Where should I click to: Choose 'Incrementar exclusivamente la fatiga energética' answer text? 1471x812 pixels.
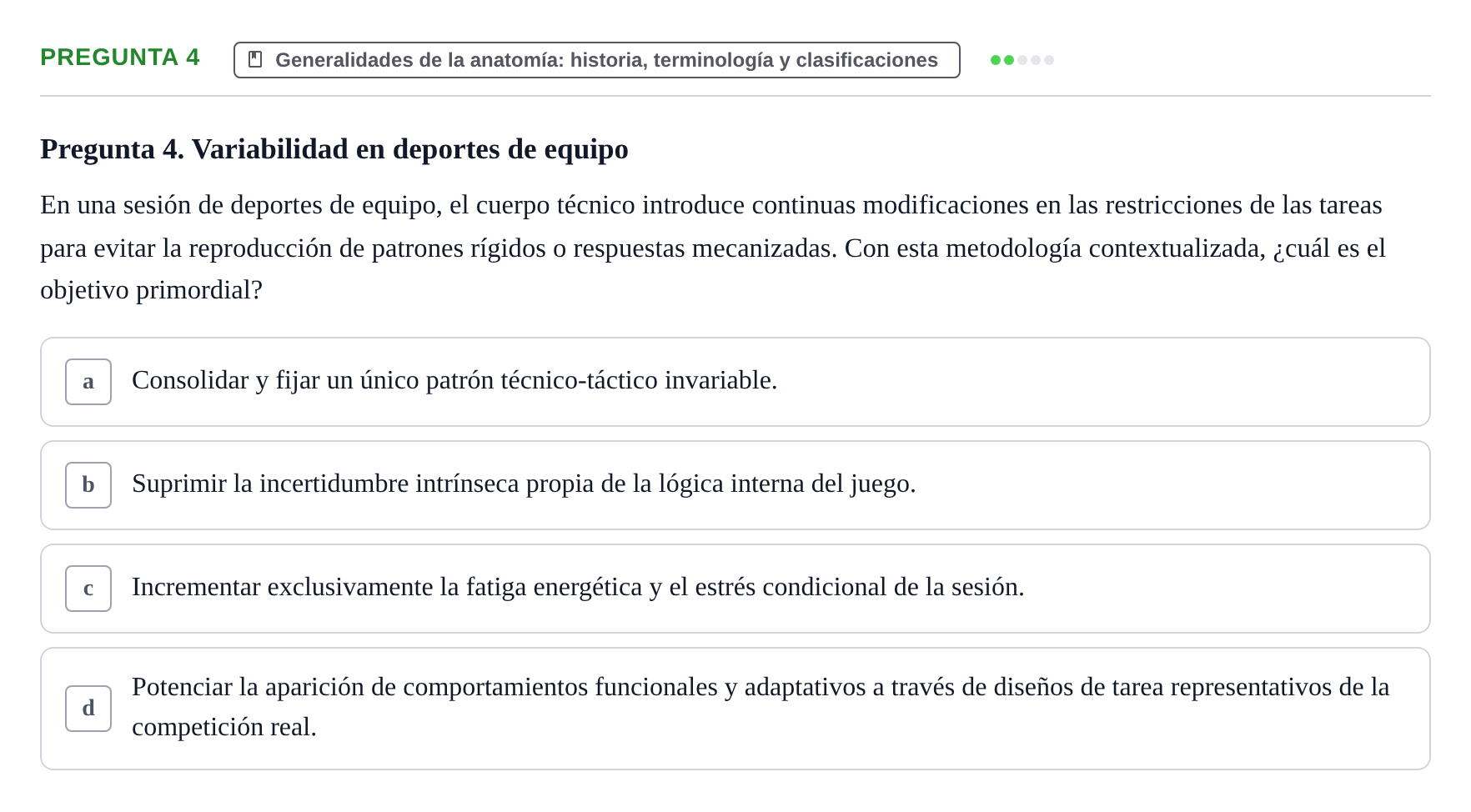pyautogui.click(x=578, y=587)
